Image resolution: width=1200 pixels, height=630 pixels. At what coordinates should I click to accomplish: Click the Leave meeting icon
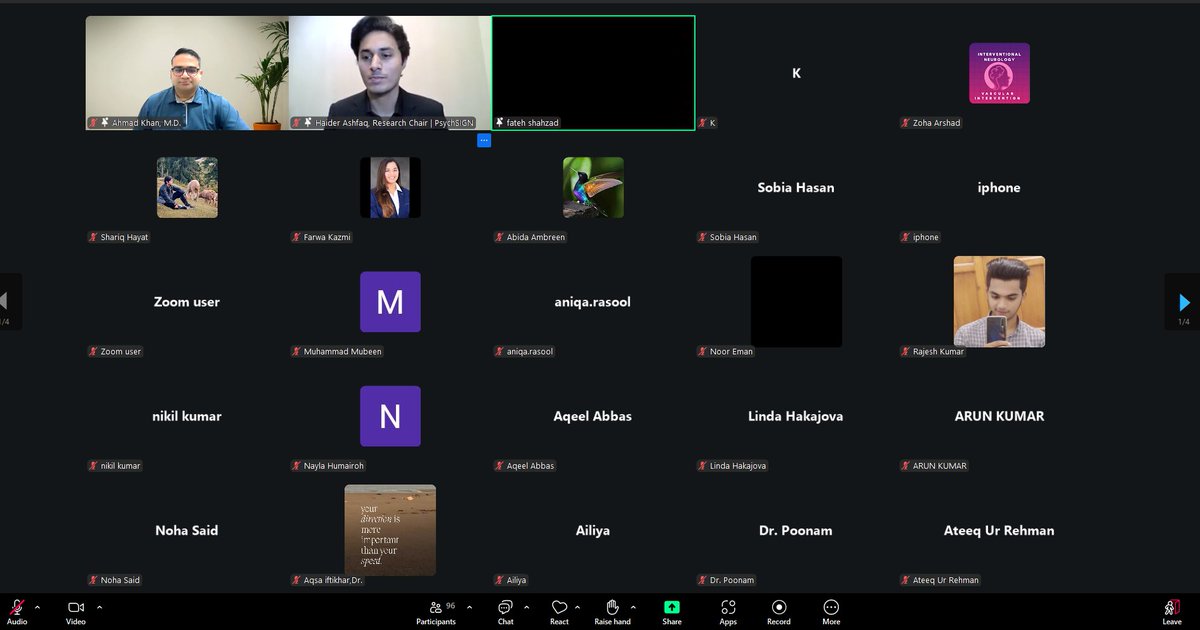1171,607
